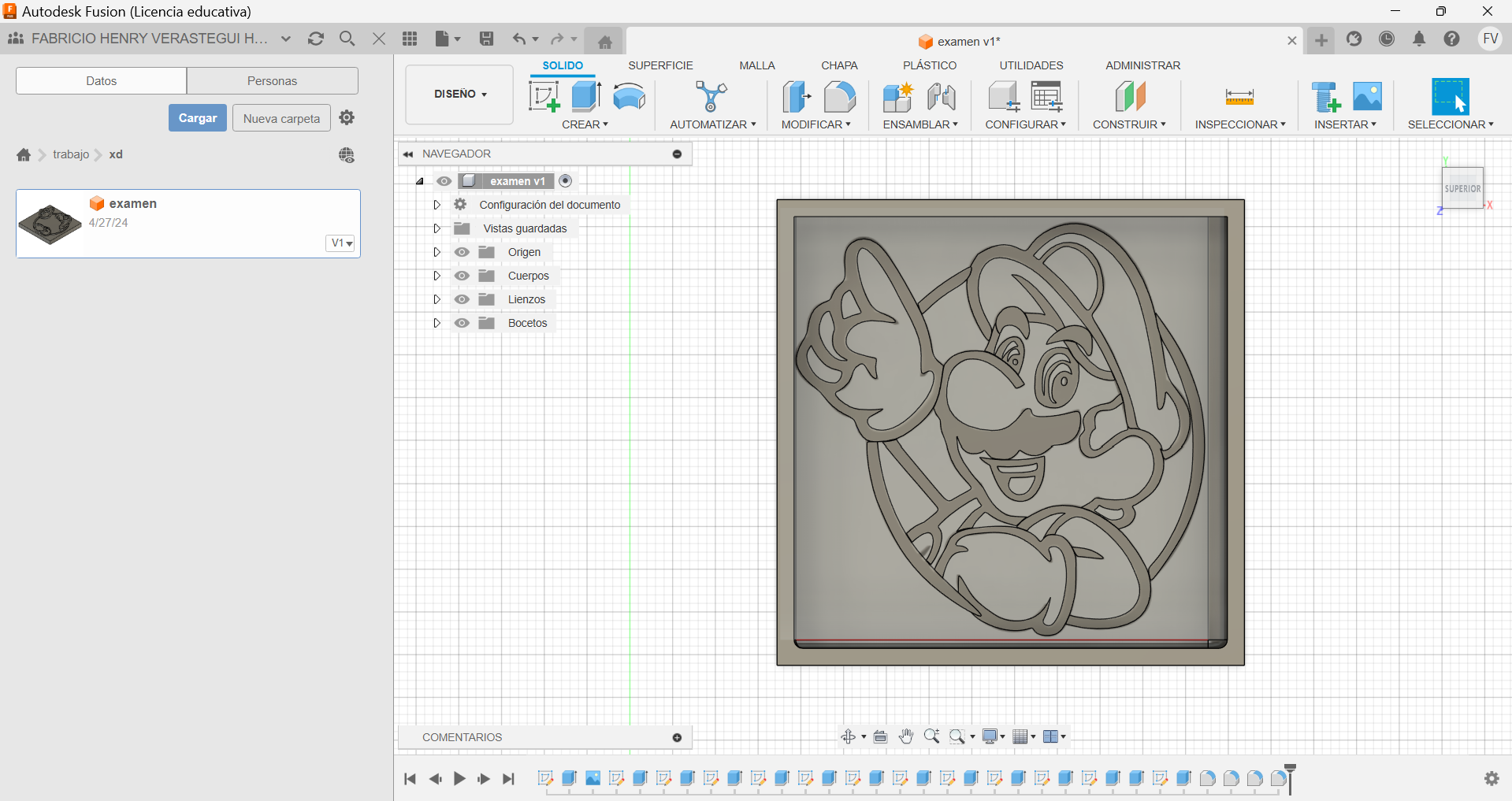
Task: Switch to the ADMINISTRAR tab
Action: click(x=1142, y=65)
